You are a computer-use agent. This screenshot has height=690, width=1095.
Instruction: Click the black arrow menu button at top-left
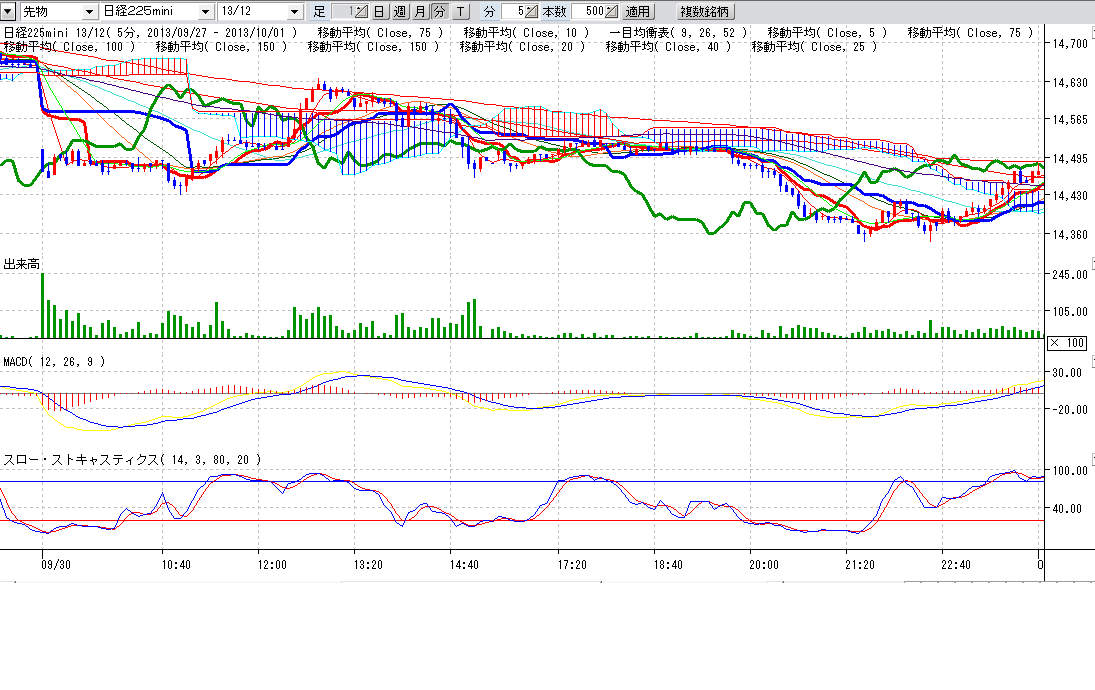pyautogui.click(x=8, y=11)
